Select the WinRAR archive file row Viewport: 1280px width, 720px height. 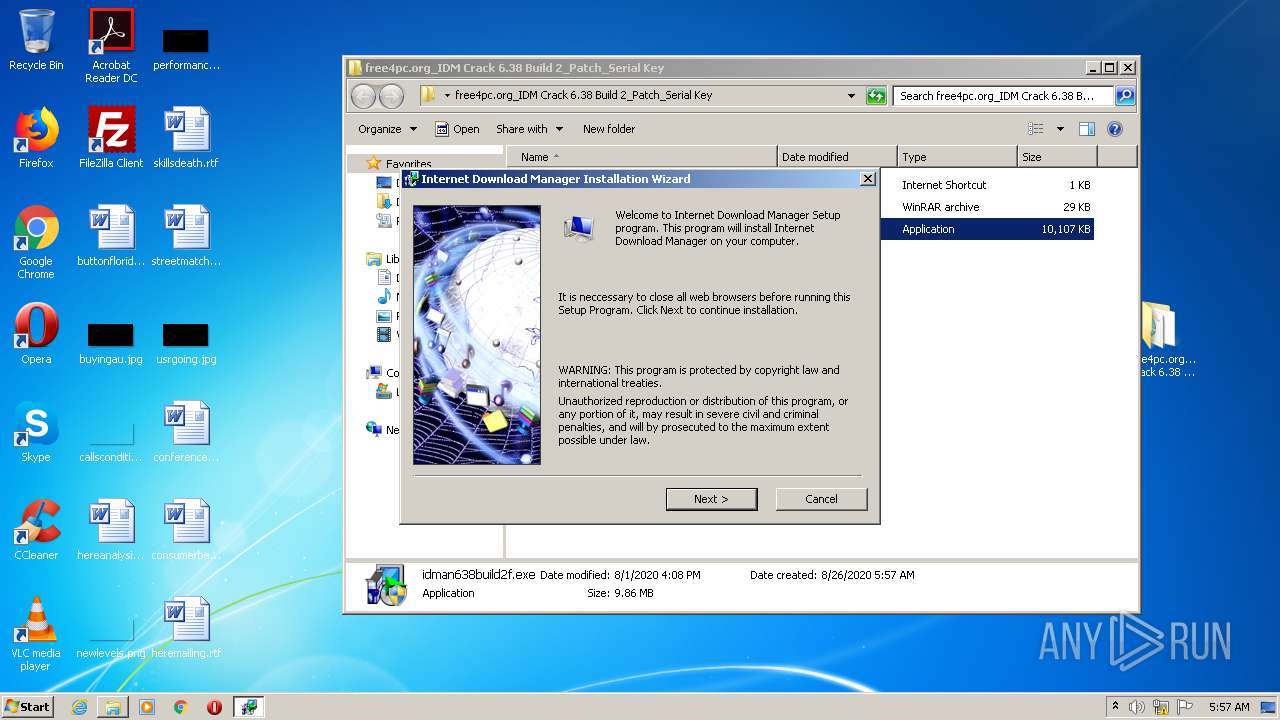(x=987, y=207)
